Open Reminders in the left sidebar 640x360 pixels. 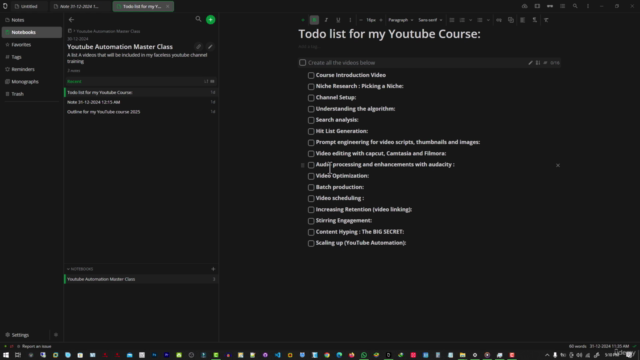[x=31, y=69]
